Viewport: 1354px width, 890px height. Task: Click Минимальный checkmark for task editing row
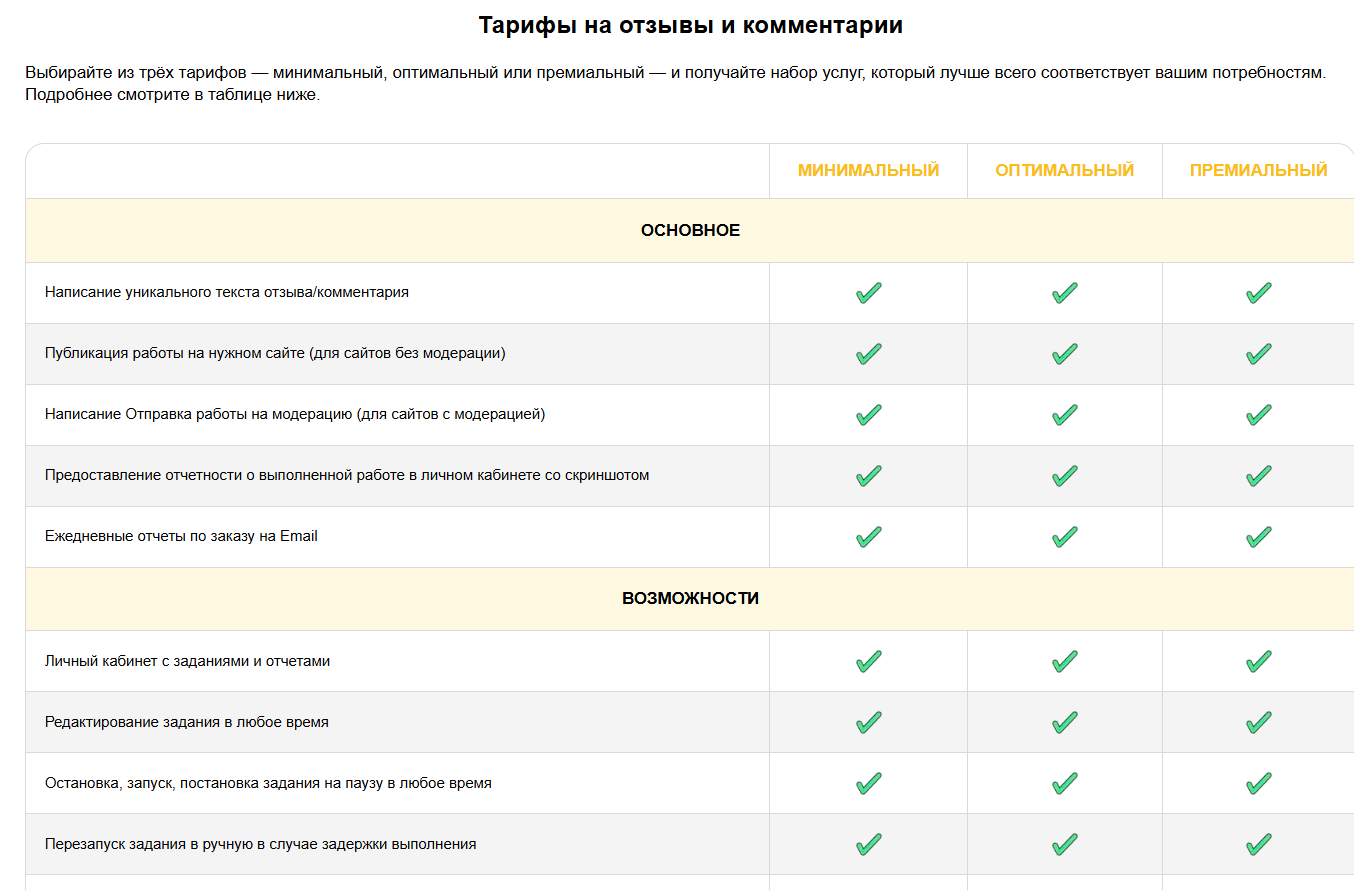coord(868,723)
